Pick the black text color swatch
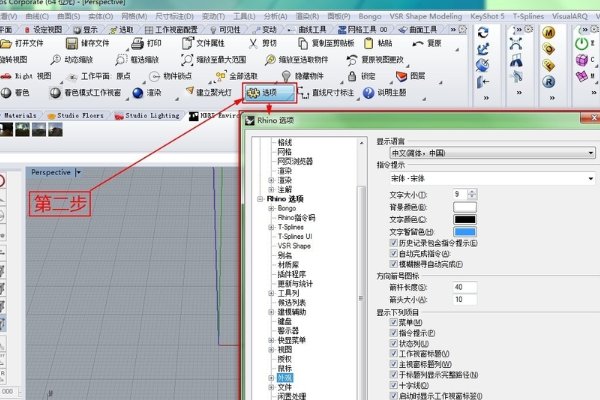This screenshot has width=600, height=400. (465, 219)
